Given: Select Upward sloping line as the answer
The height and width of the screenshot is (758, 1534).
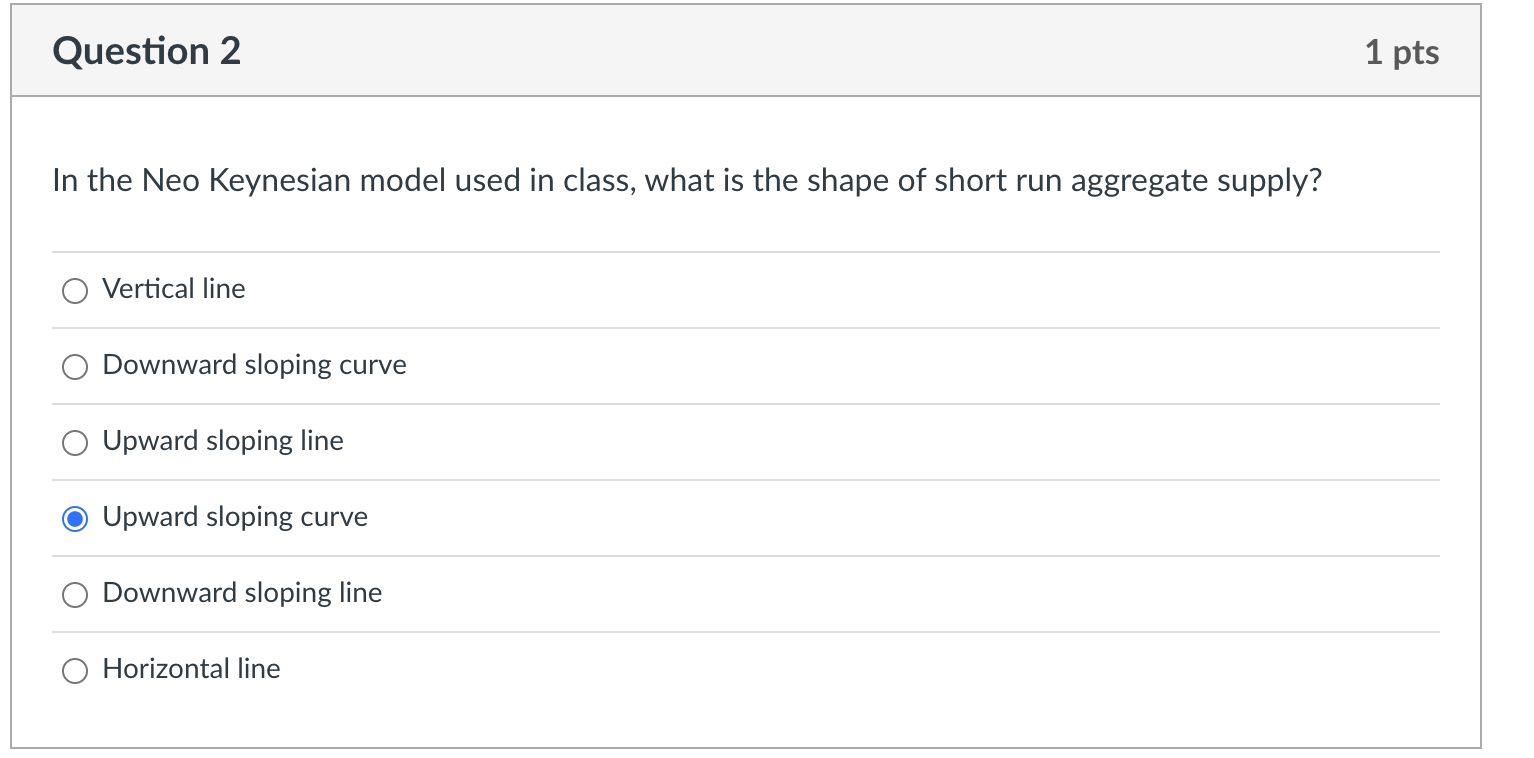Looking at the screenshot, I should coord(74,443).
